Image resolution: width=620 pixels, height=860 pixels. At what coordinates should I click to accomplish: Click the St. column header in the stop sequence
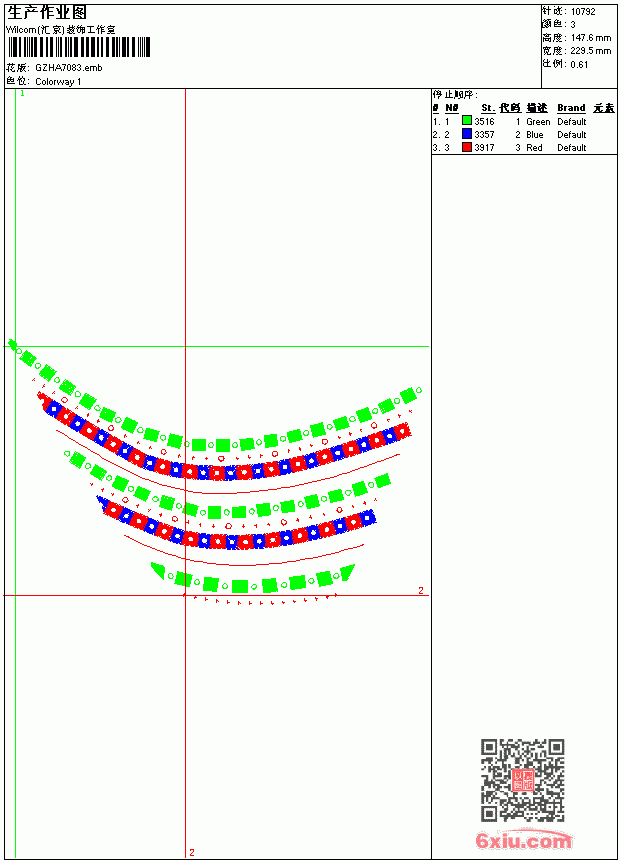click(x=488, y=108)
